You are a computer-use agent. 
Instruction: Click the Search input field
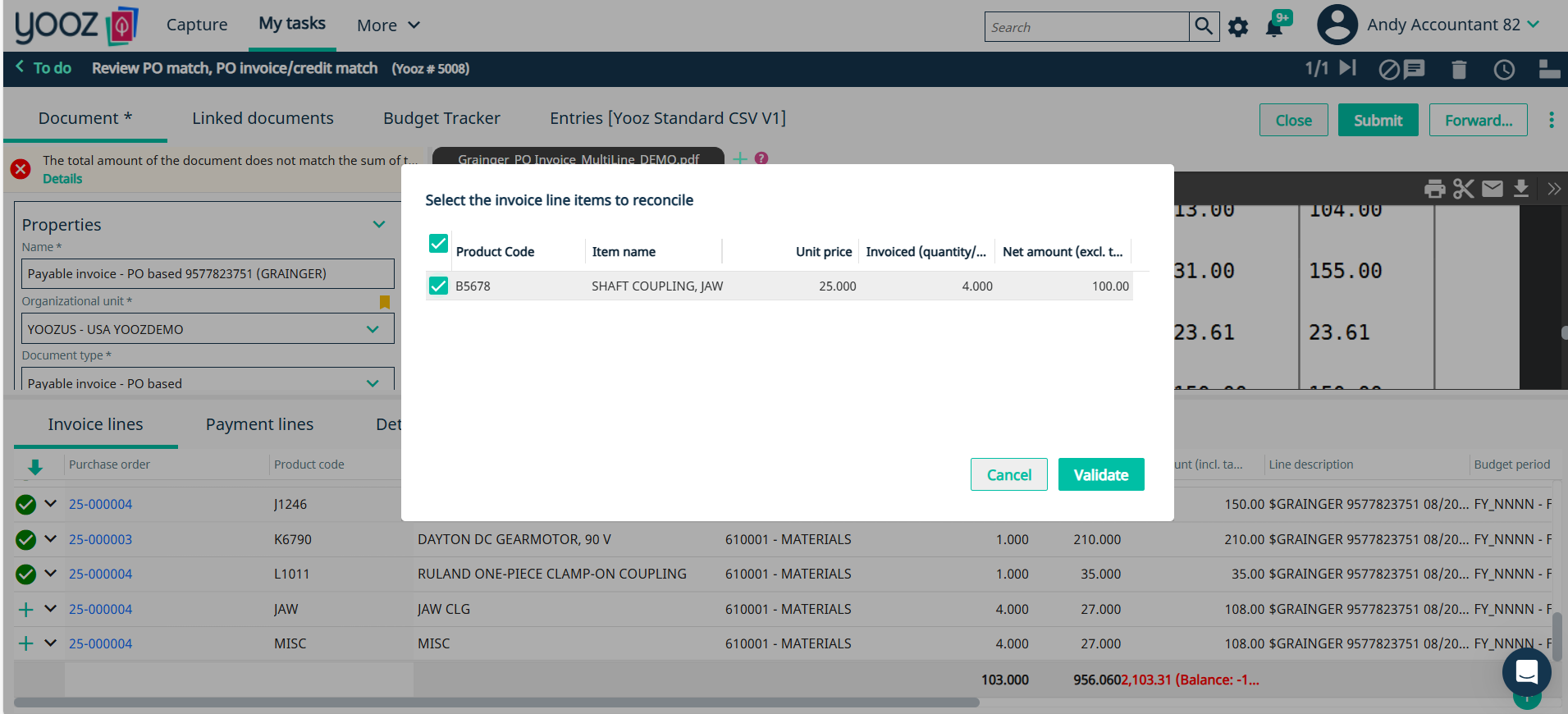coord(1086,27)
